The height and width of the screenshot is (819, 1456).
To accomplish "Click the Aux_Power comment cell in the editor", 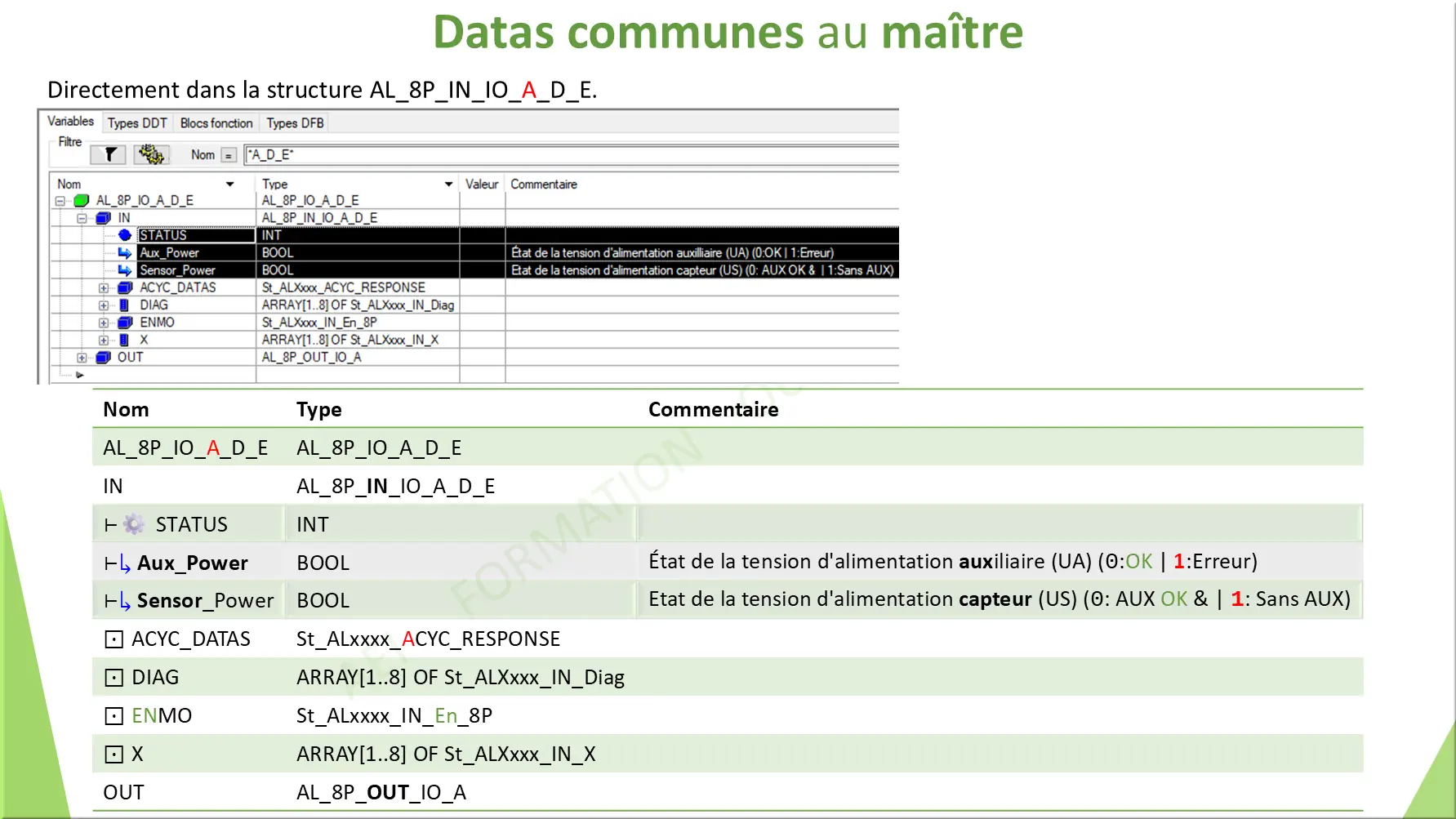I will (x=702, y=253).
